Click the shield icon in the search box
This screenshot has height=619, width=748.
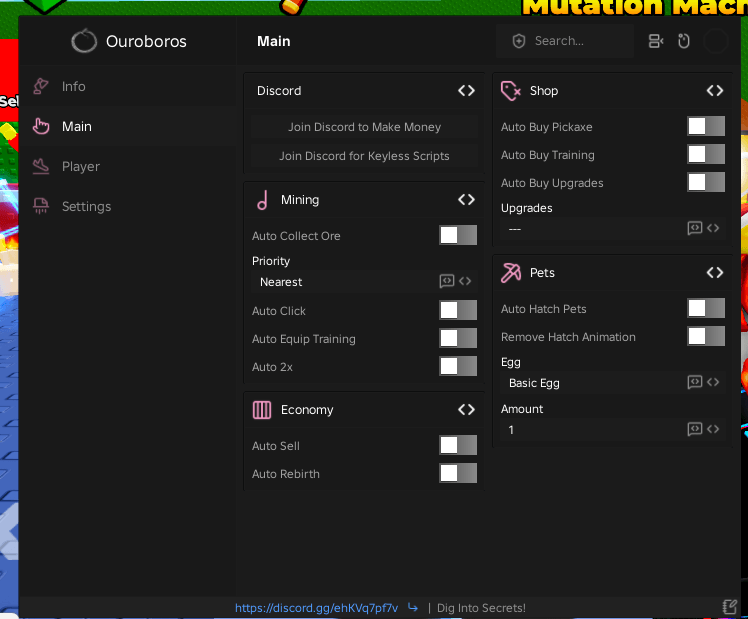[519, 41]
